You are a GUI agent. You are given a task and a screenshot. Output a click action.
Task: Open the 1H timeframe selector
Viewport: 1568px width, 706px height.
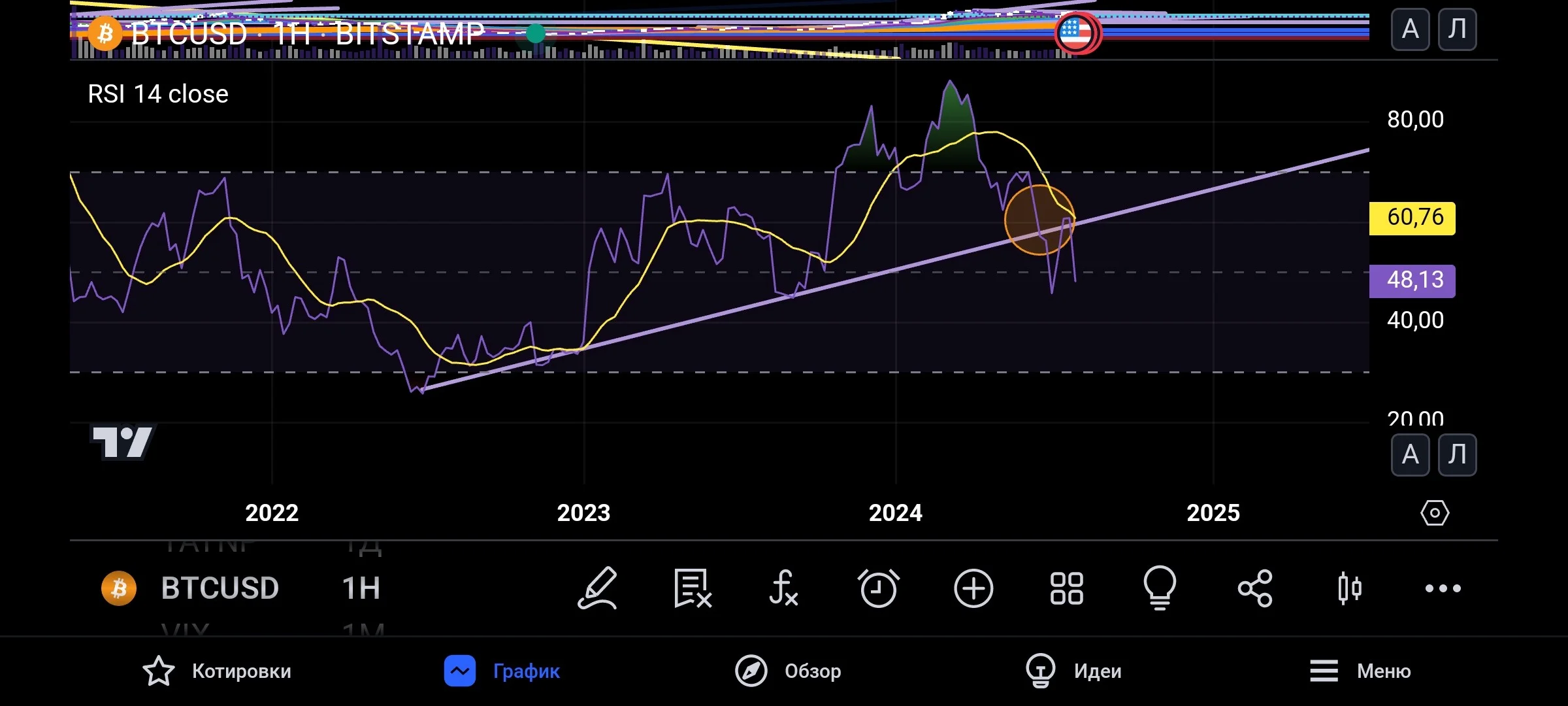click(361, 588)
